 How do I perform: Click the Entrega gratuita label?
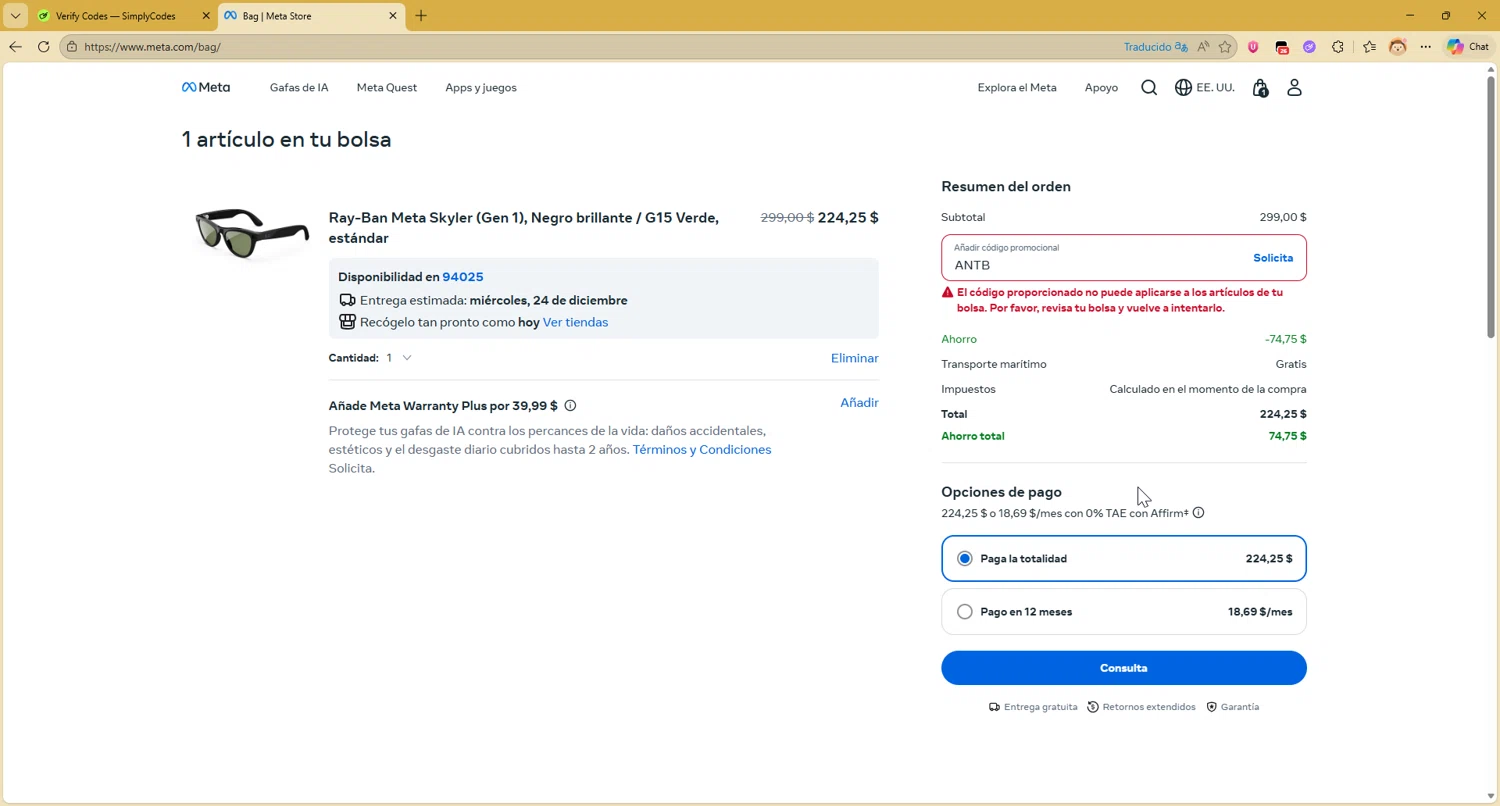tap(1033, 707)
